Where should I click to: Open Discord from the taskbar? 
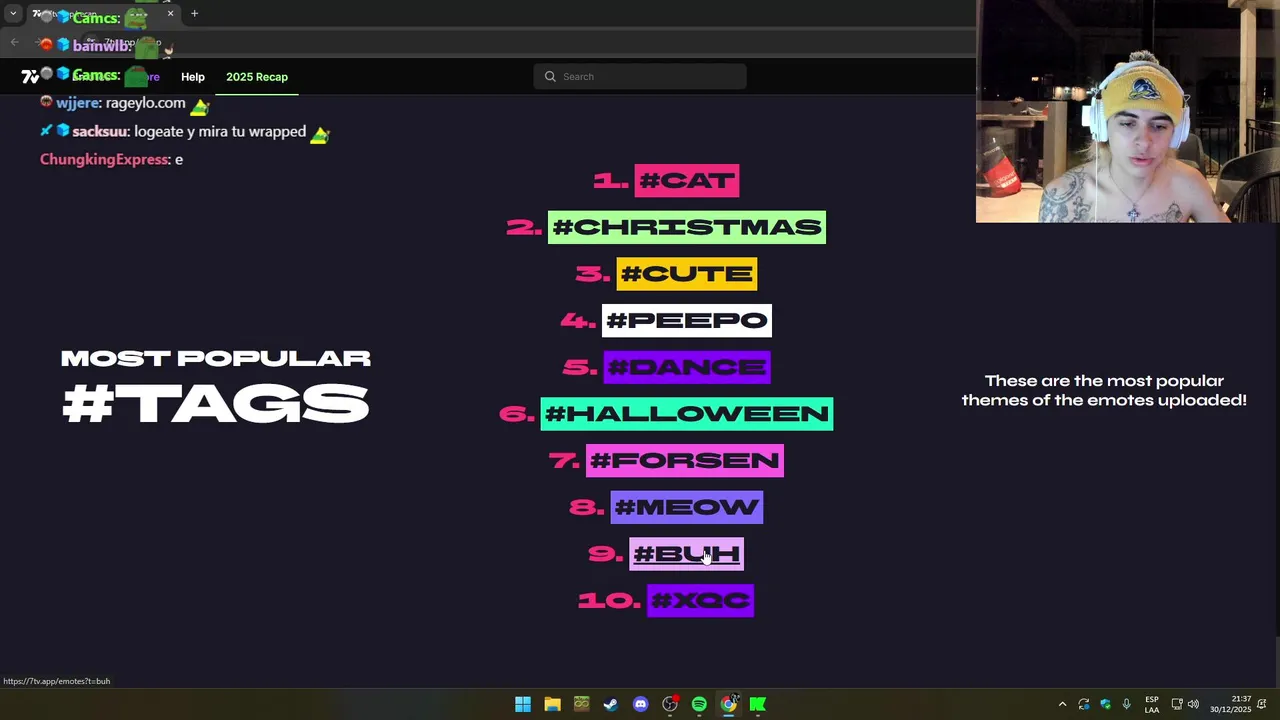tap(641, 705)
